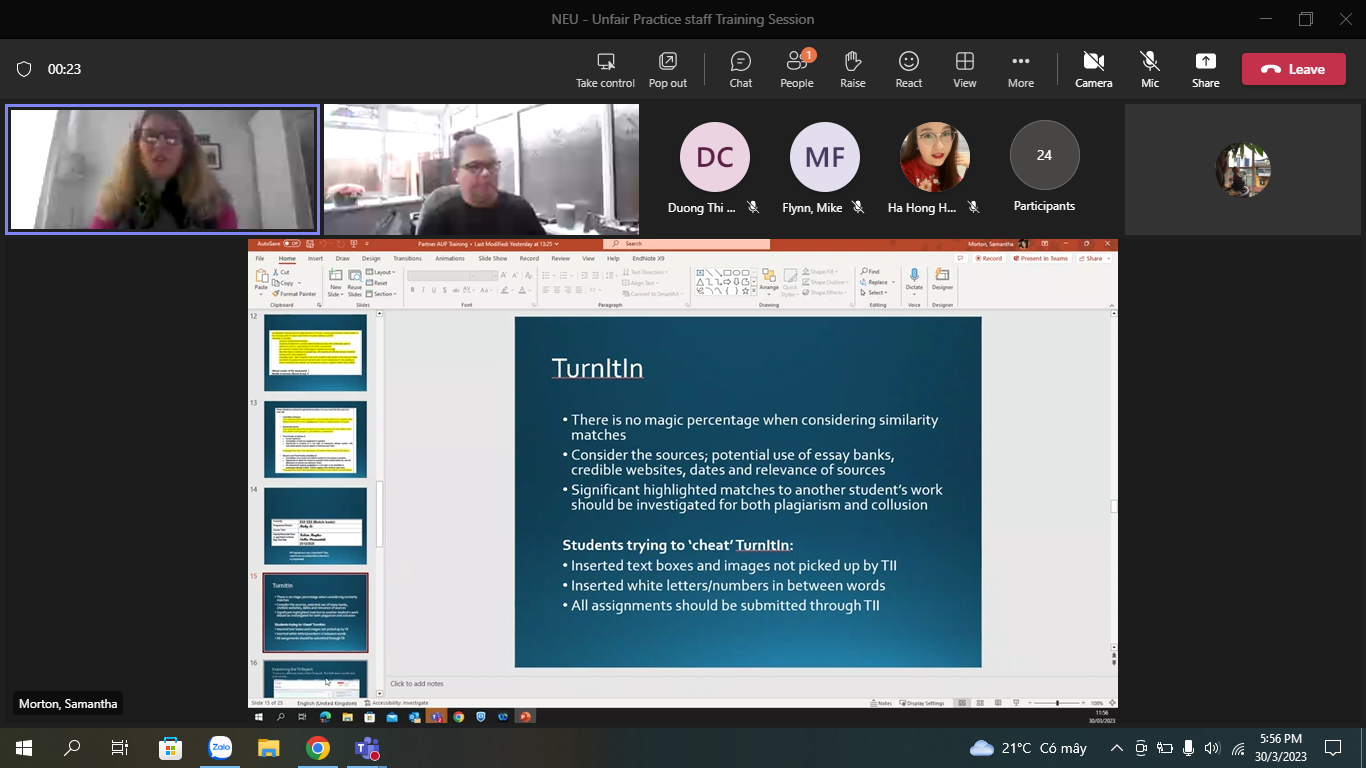The width and height of the screenshot is (1366, 768).
Task: Click Format Painter in the ribbon
Action: click(x=295, y=294)
